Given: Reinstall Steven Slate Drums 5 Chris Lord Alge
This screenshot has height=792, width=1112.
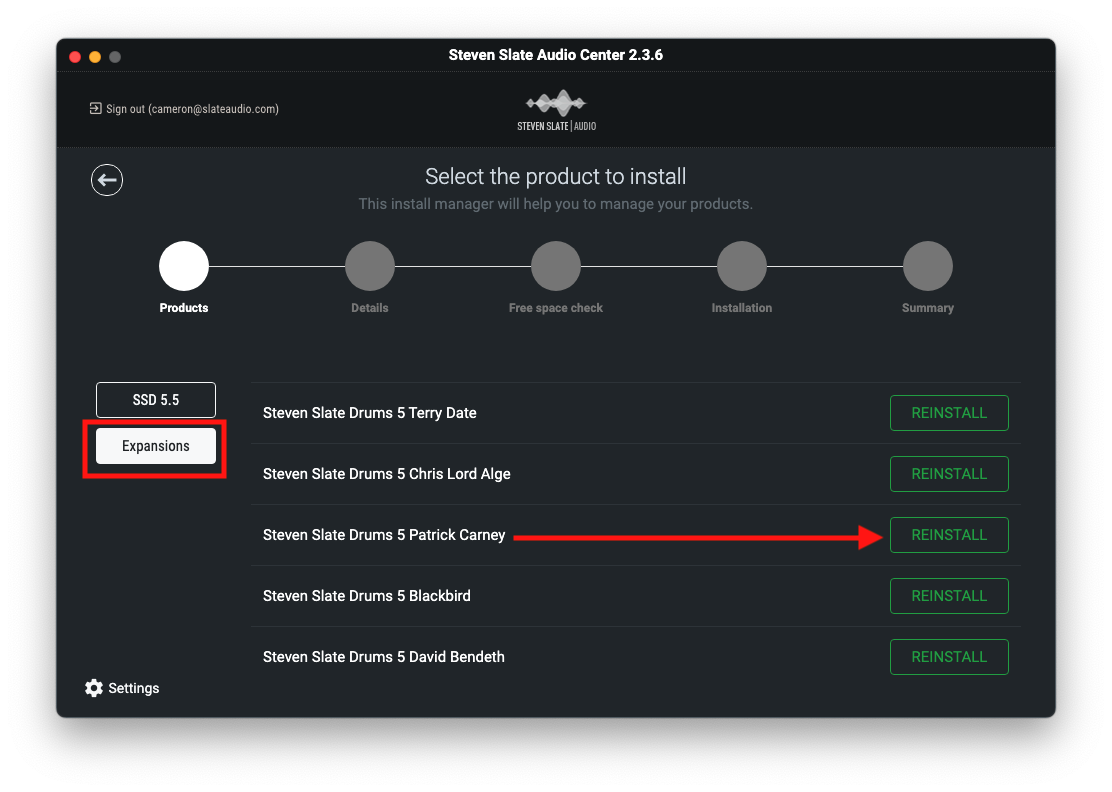Looking at the screenshot, I should click(949, 474).
